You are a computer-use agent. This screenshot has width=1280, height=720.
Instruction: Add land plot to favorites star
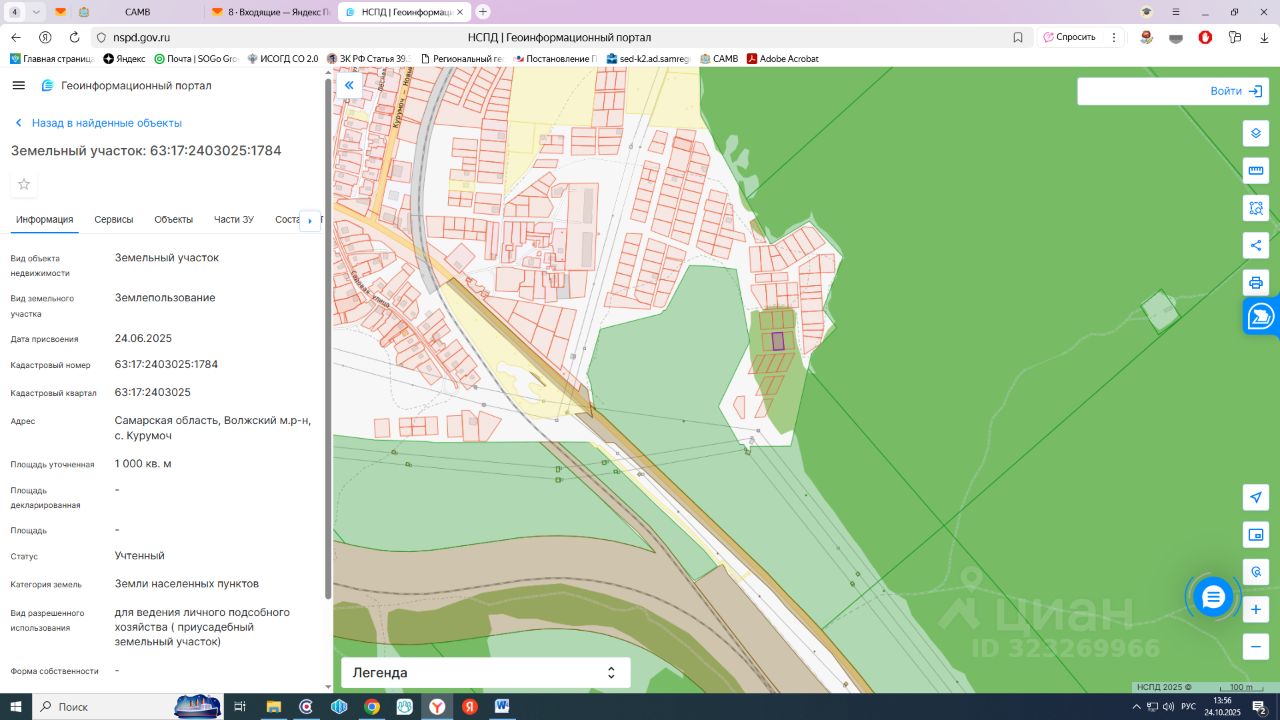click(24, 184)
